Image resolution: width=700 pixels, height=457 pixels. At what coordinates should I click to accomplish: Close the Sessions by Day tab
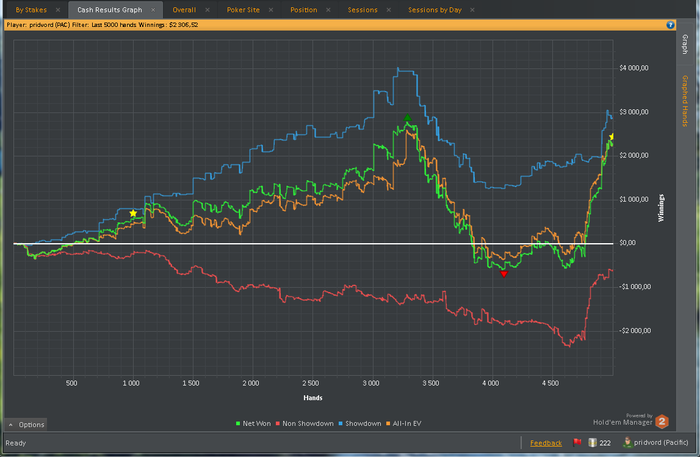(472, 10)
